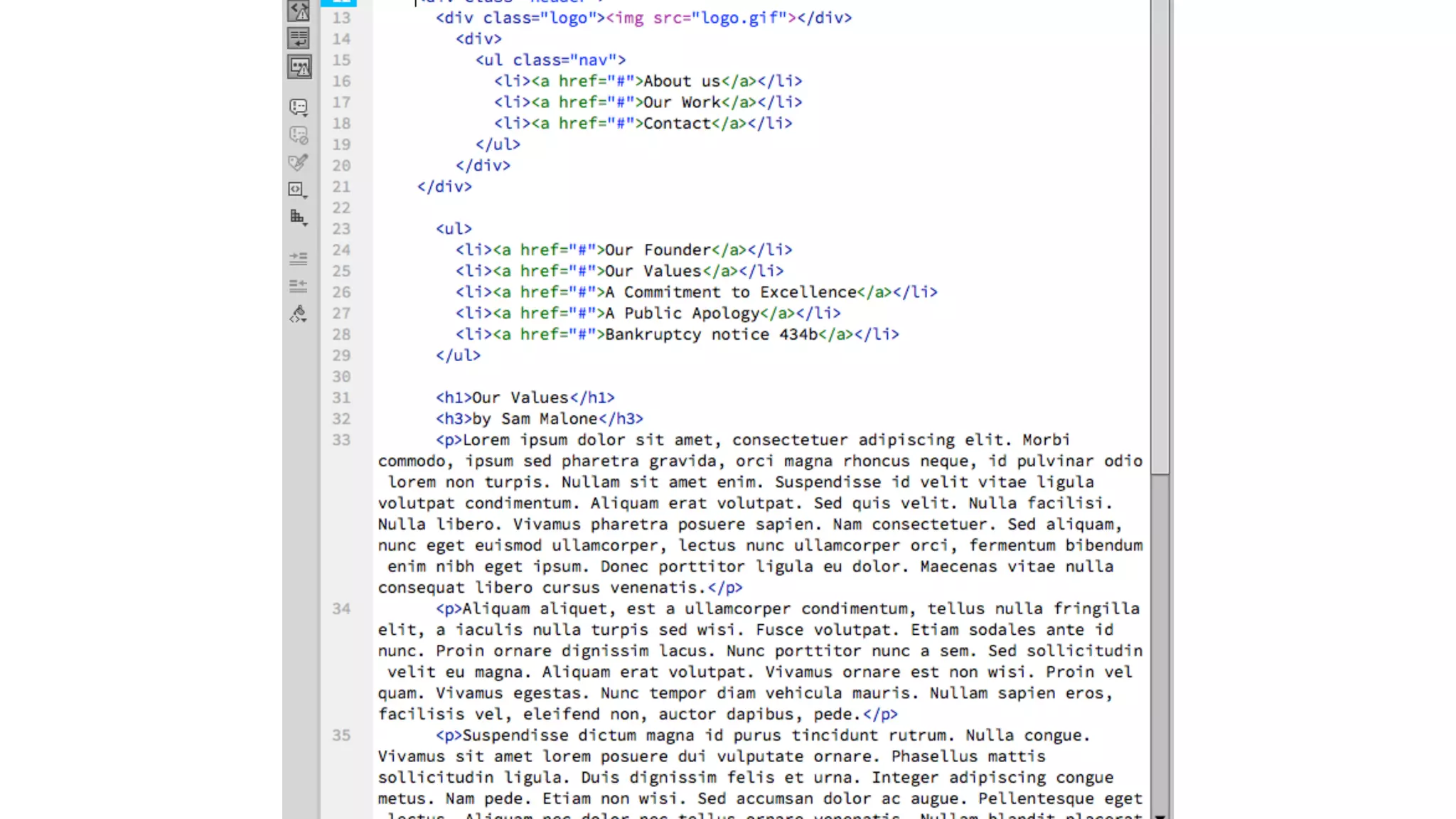Toggle the Highlight Invalid Code button
The width and height of the screenshot is (1456, 819).
[x=299, y=11]
